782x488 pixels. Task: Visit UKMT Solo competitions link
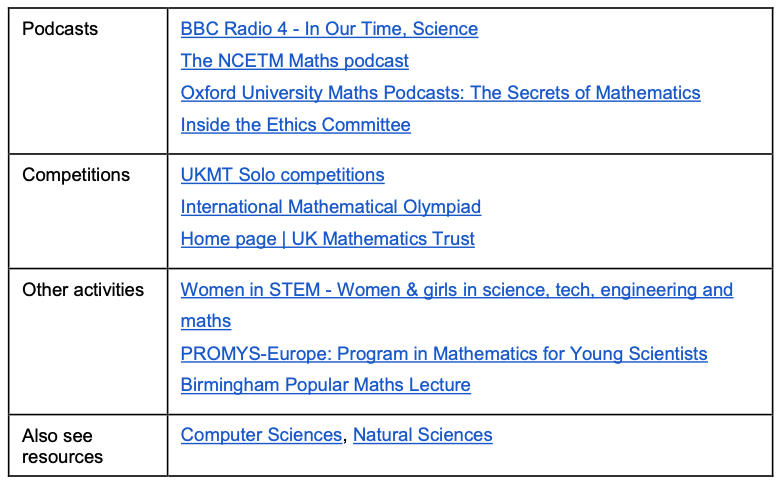point(282,175)
